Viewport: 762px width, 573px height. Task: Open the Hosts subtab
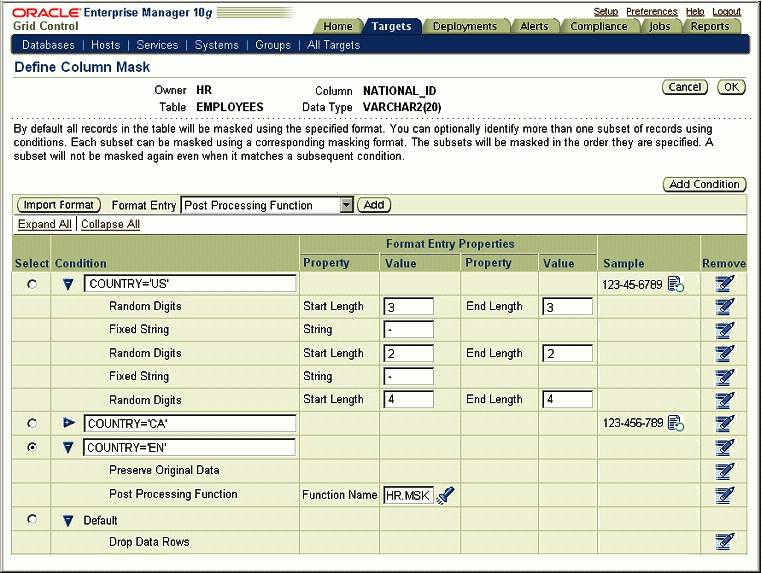pyautogui.click(x=105, y=45)
